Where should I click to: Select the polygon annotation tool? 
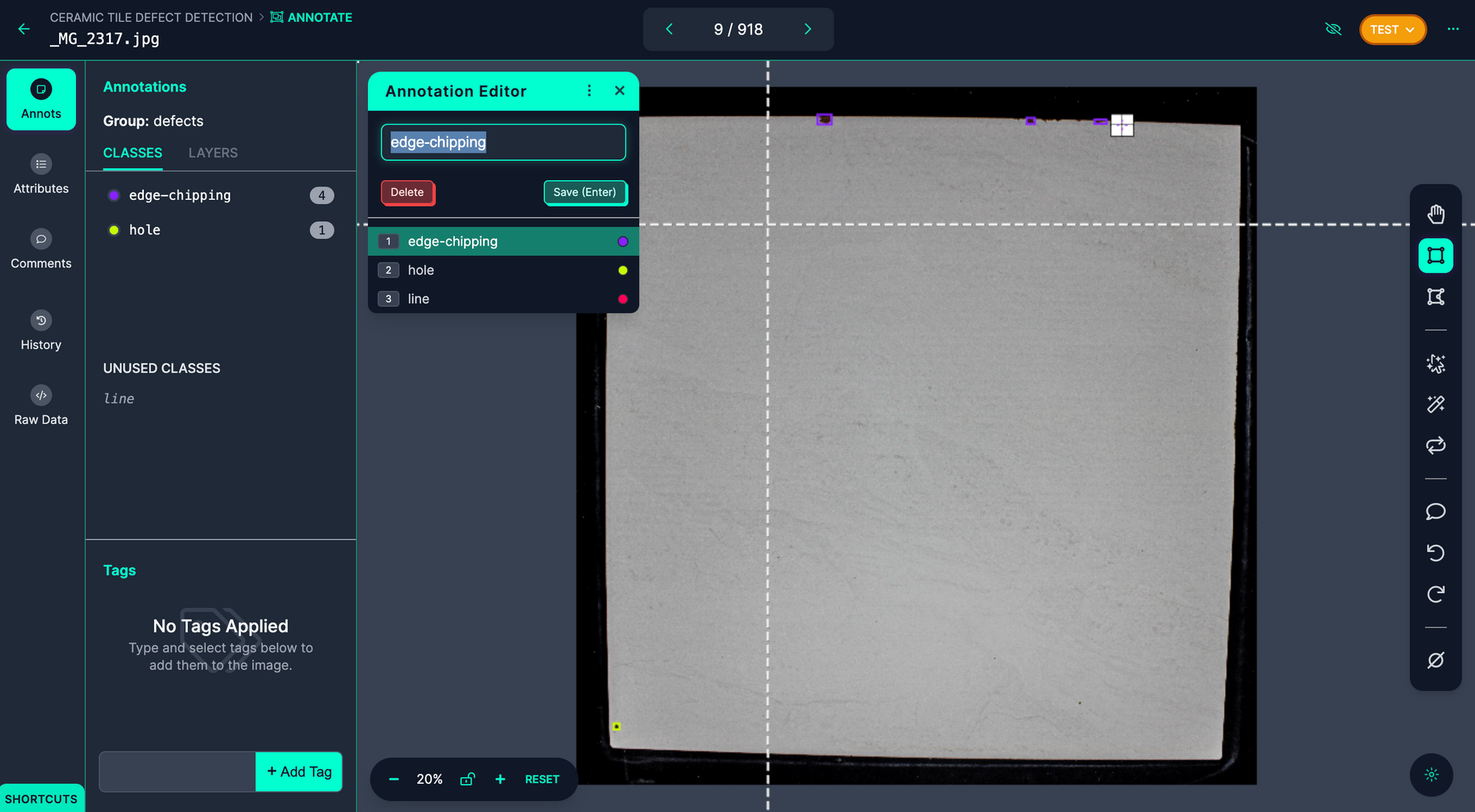click(x=1435, y=296)
